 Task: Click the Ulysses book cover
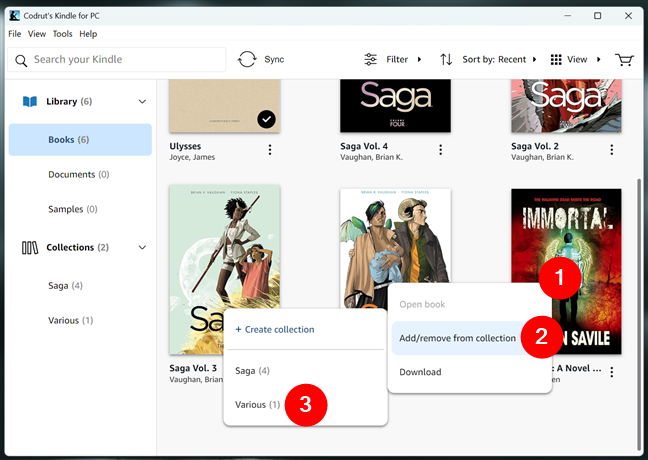(x=225, y=106)
